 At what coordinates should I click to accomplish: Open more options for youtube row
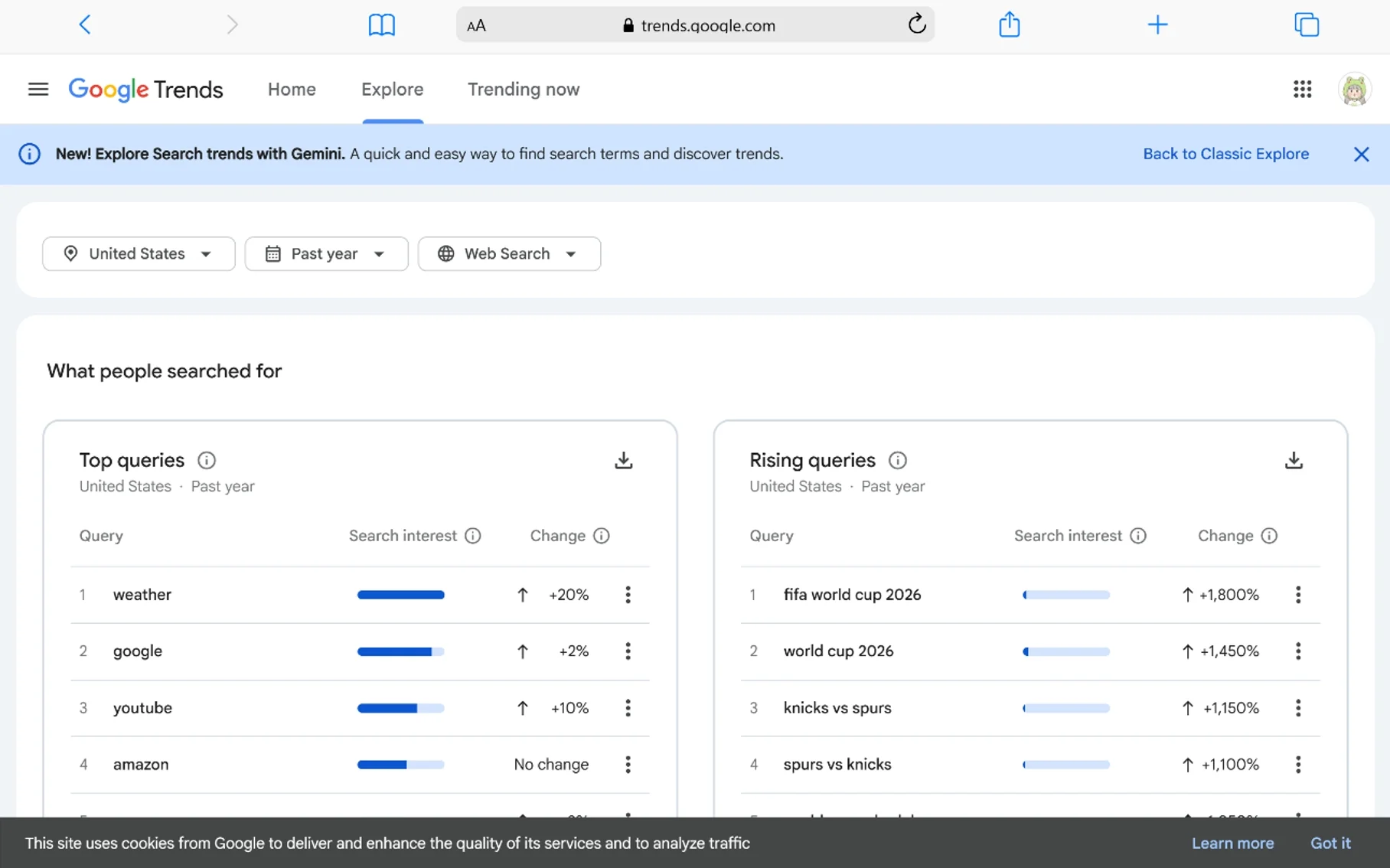tap(628, 708)
